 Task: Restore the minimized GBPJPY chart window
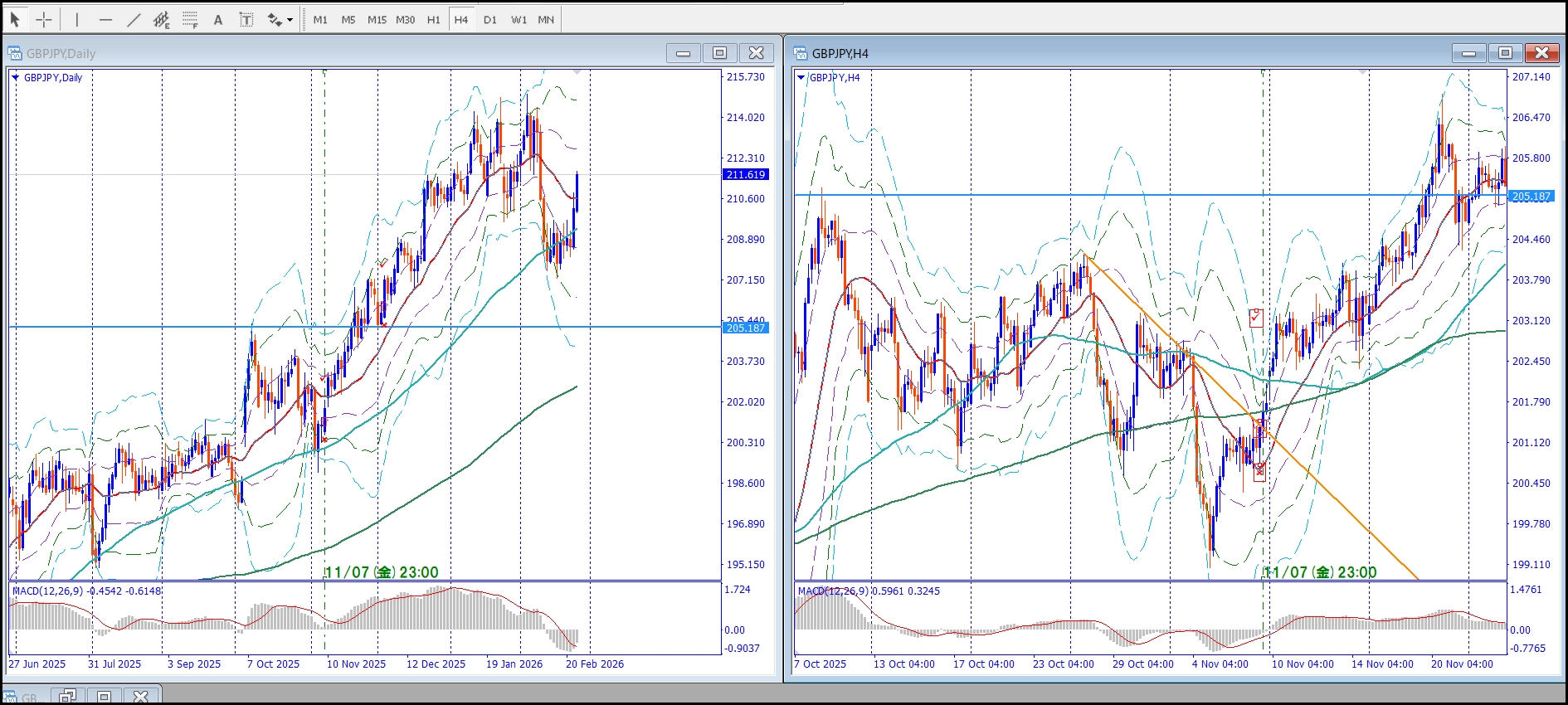pos(68,696)
